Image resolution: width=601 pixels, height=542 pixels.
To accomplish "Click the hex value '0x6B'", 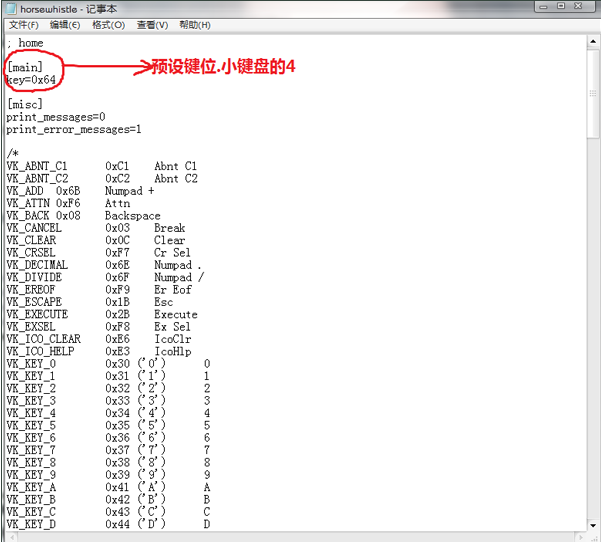I will [x=68, y=191].
